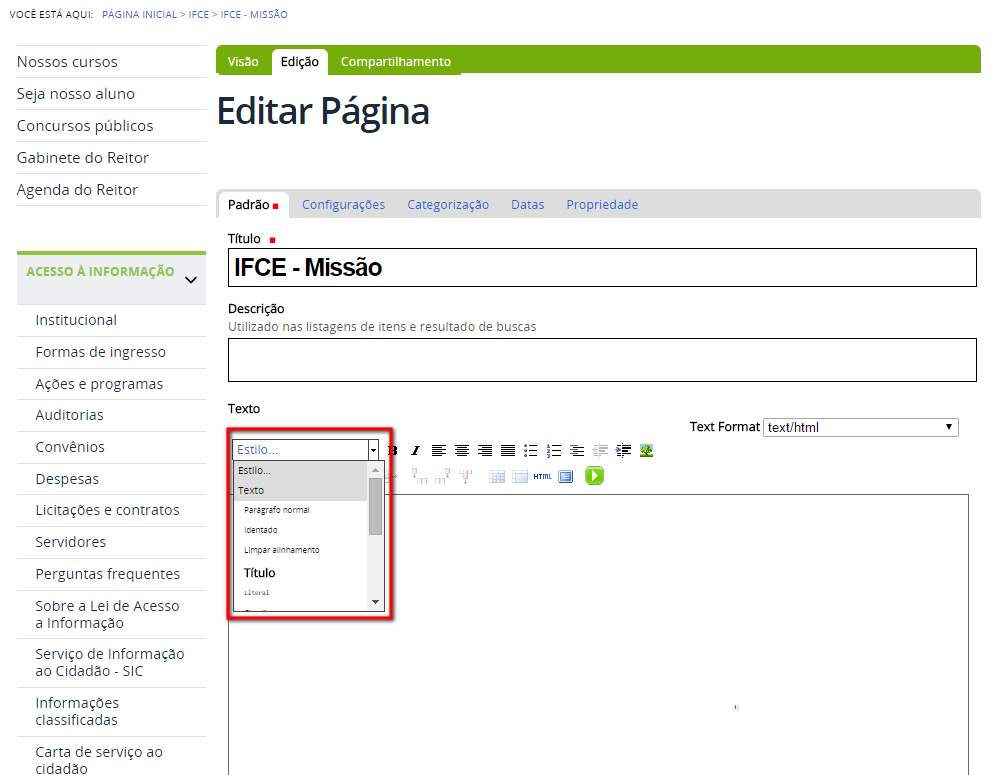Image resolution: width=996 pixels, height=775 pixels.
Task: Open Institucional sidebar item
Action: pos(76,320)
